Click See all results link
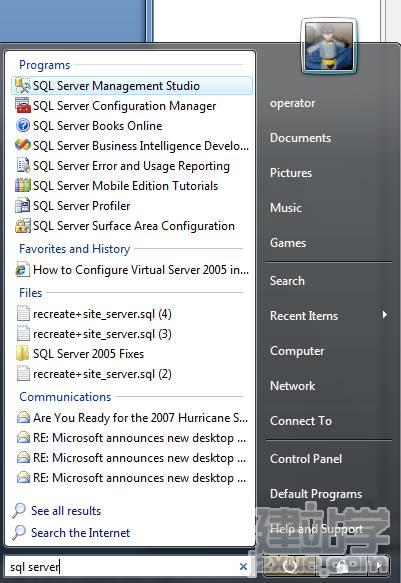The height and width of the screenshot is (583, 401). coord(66,511)
